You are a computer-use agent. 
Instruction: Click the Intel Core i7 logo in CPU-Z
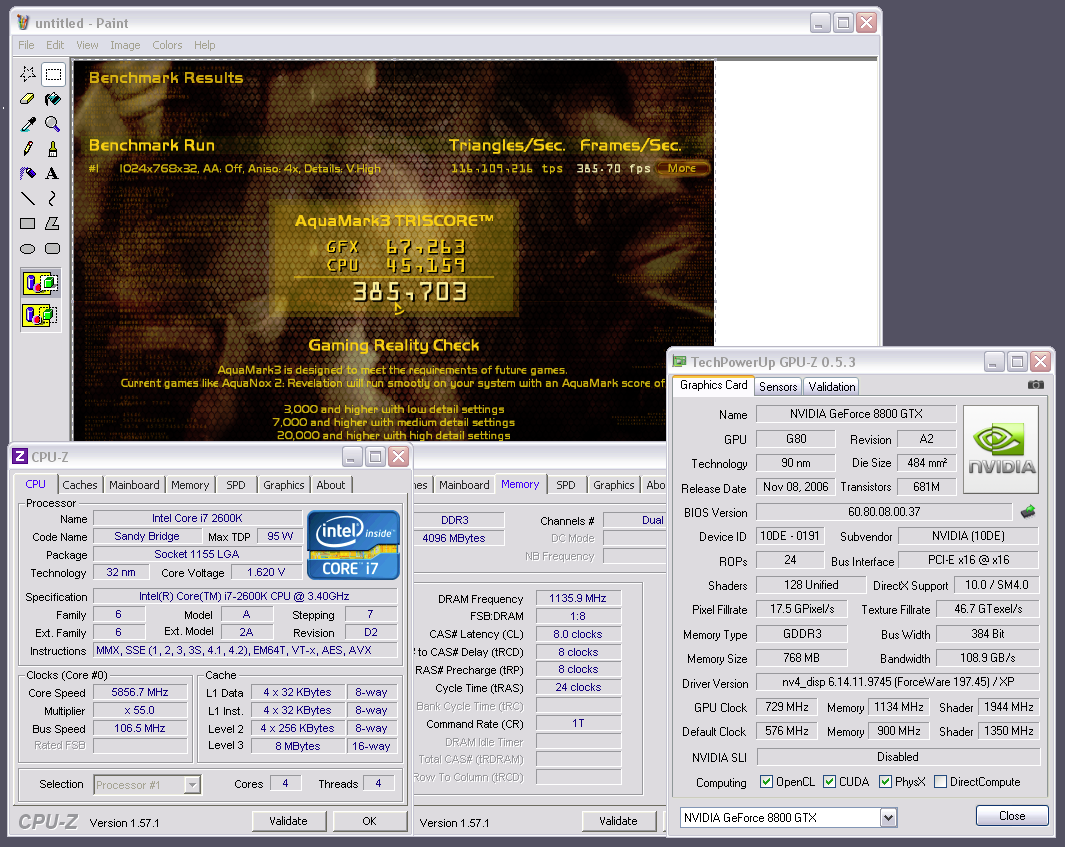pyautogui.click(x=353, y=545)
